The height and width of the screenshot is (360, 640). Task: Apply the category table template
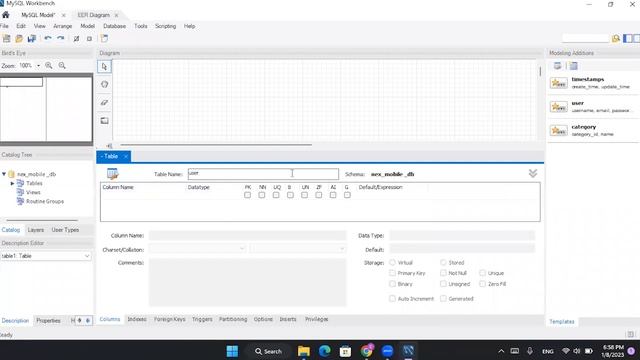tap(594, 130)
